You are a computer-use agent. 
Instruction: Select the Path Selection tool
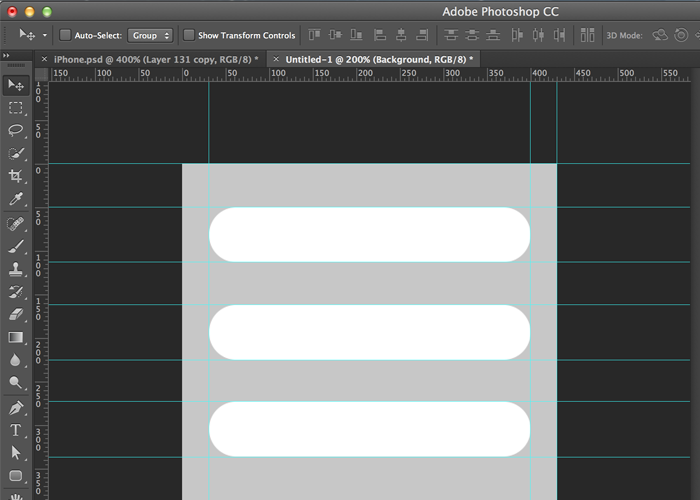[16, 453]
